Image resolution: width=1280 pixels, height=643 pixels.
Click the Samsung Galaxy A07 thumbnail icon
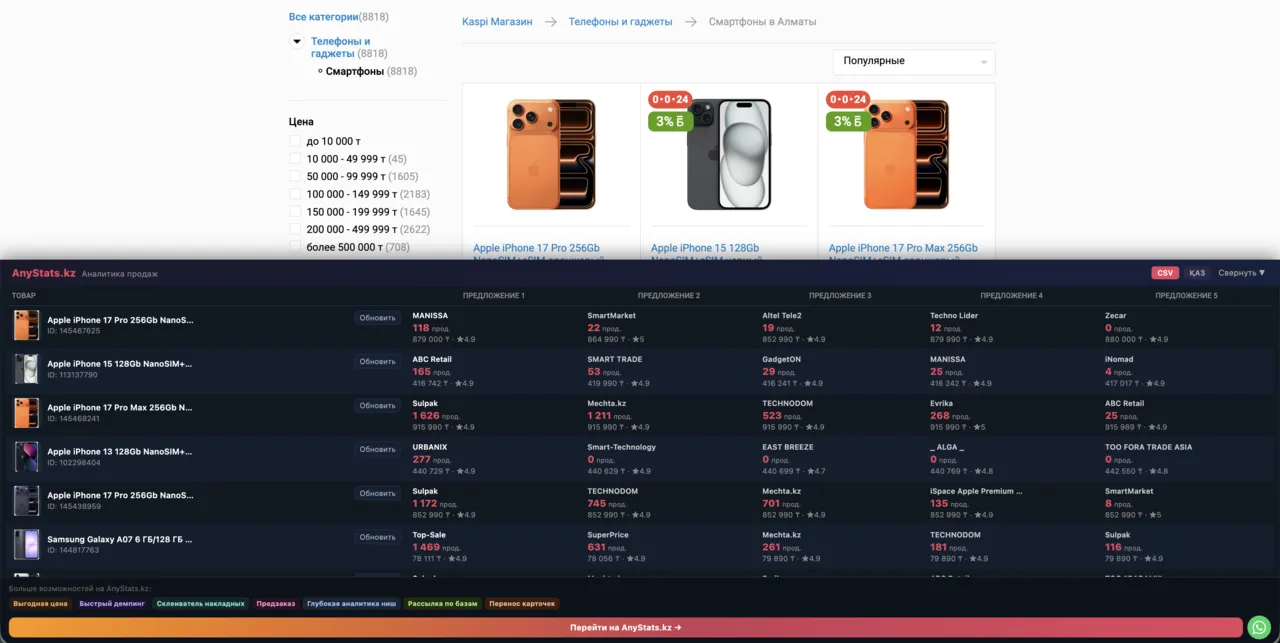(x=26, y=544)
